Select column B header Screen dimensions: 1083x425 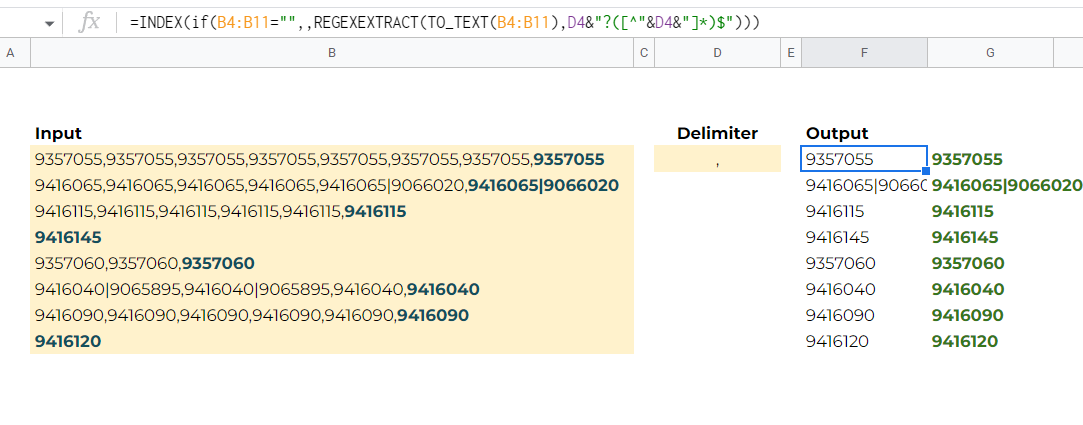click(332, 53)
